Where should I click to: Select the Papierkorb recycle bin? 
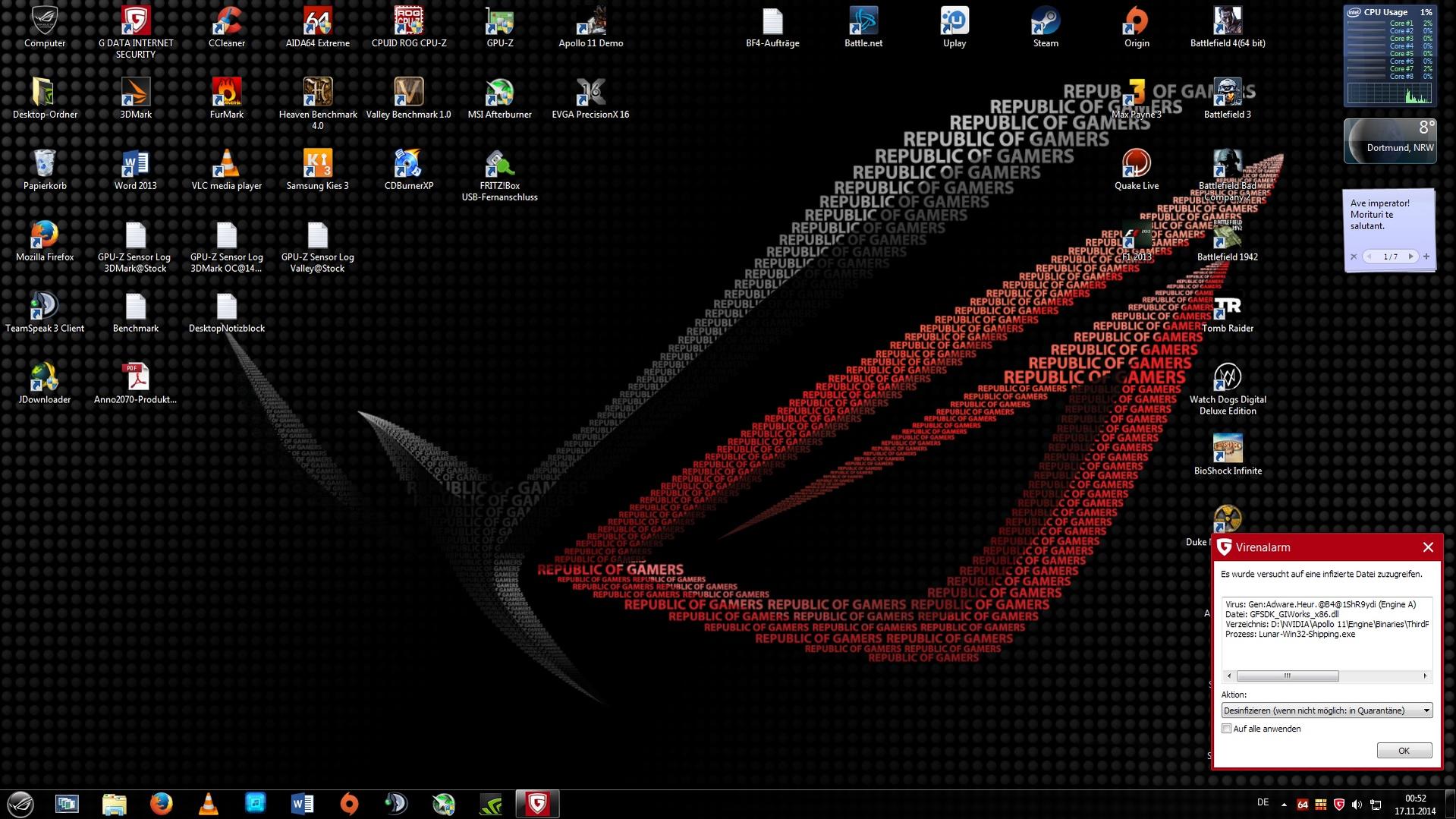point(45,170)
